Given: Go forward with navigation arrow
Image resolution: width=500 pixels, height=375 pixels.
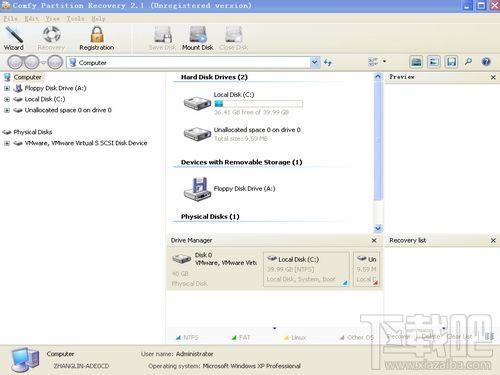Looking at the screenshot, I should pyautogui.click(x=32, y=62).
